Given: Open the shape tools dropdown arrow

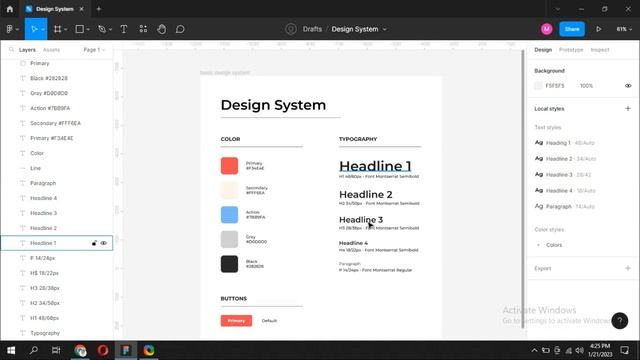Looking at the screenshot, I should pos(88,29).
